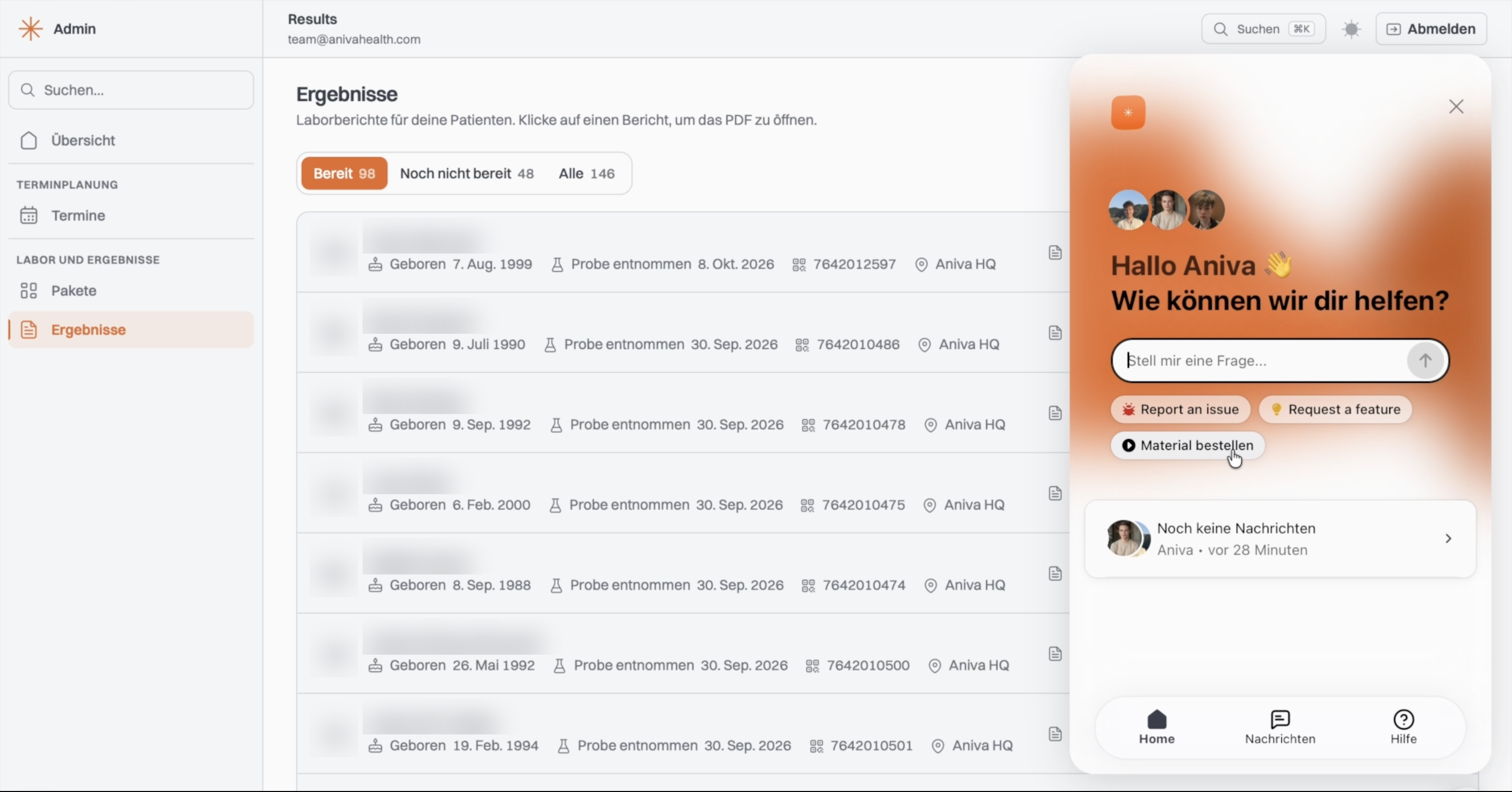The width and height of the screenshot is (1512, 792).
Task: Click QR code icon beside 7642012597
Action: [x=799, y=265]
